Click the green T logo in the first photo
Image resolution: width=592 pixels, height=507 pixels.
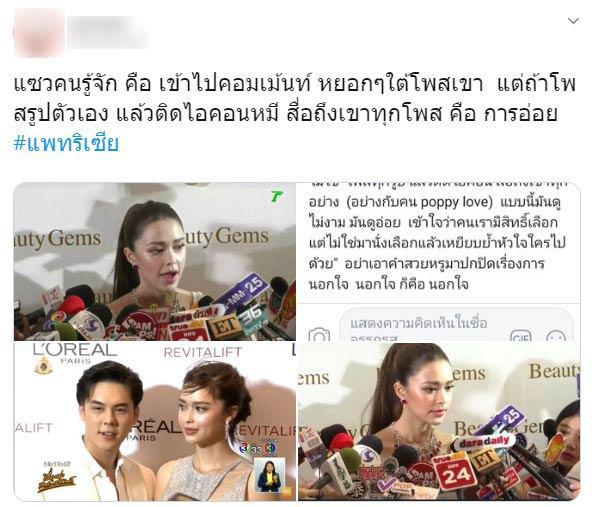click(277, 196)
